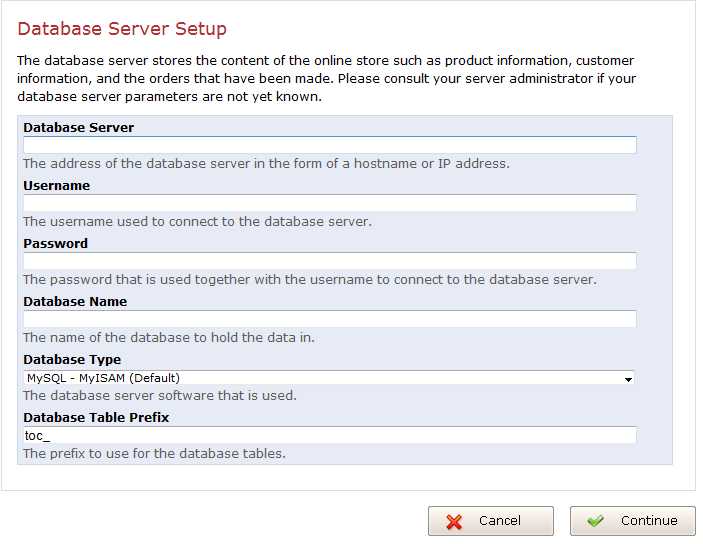Click the Username field label
703x544 pixels.
pyautogui.click(x=56, y=185)
